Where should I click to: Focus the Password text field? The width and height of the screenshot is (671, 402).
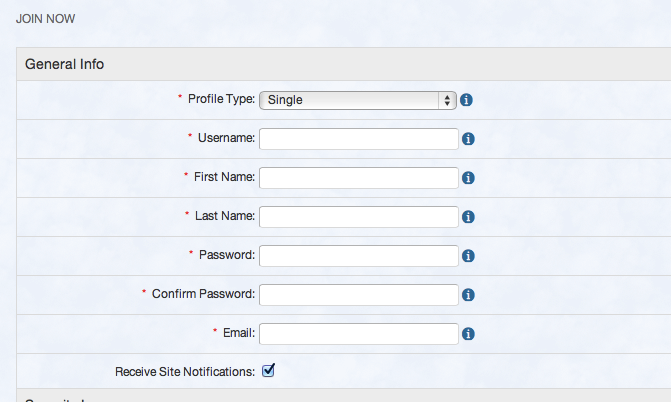[x=358, y=255]
